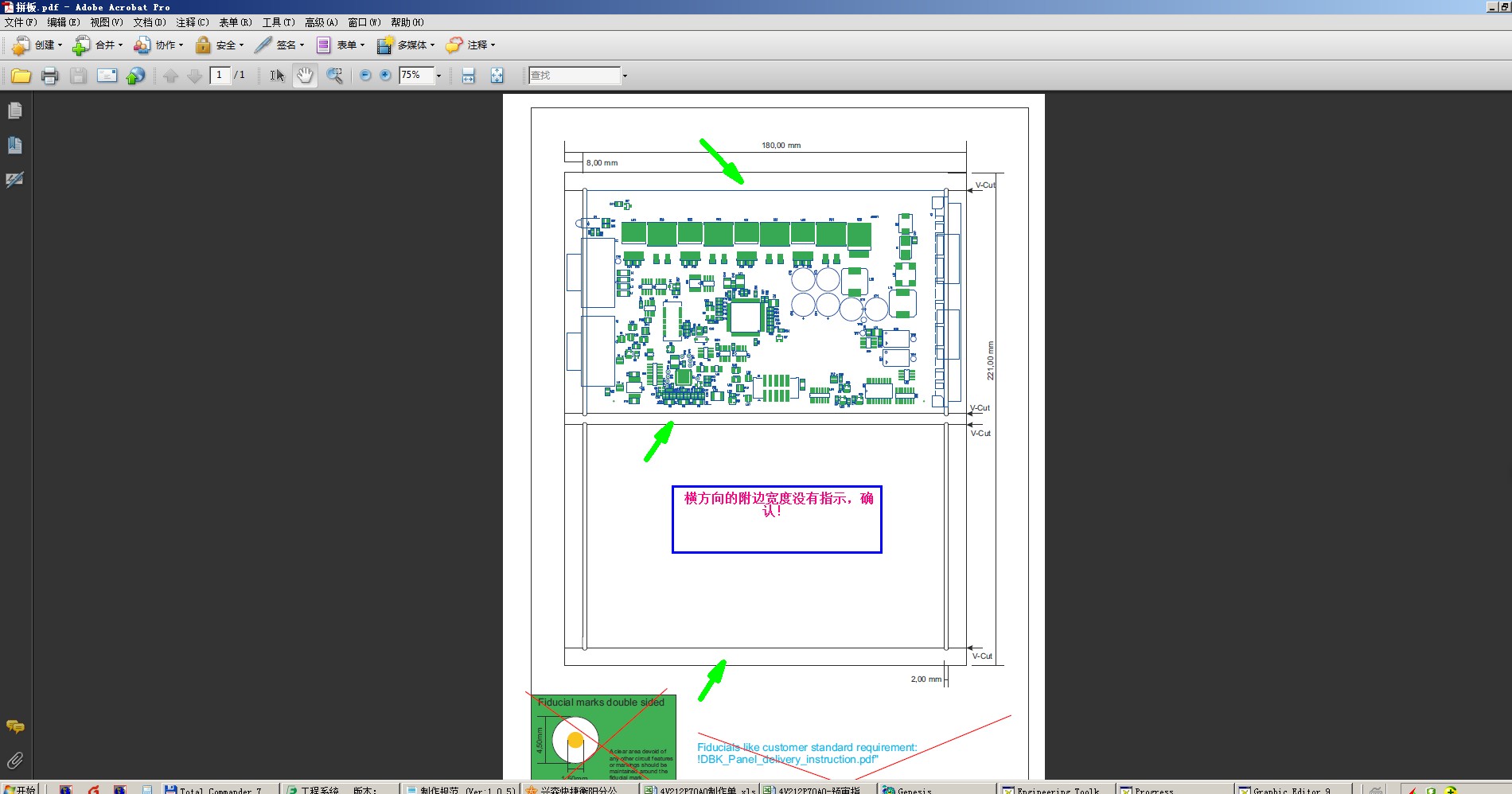Click the fit one full page icon

tap(497, 76)
